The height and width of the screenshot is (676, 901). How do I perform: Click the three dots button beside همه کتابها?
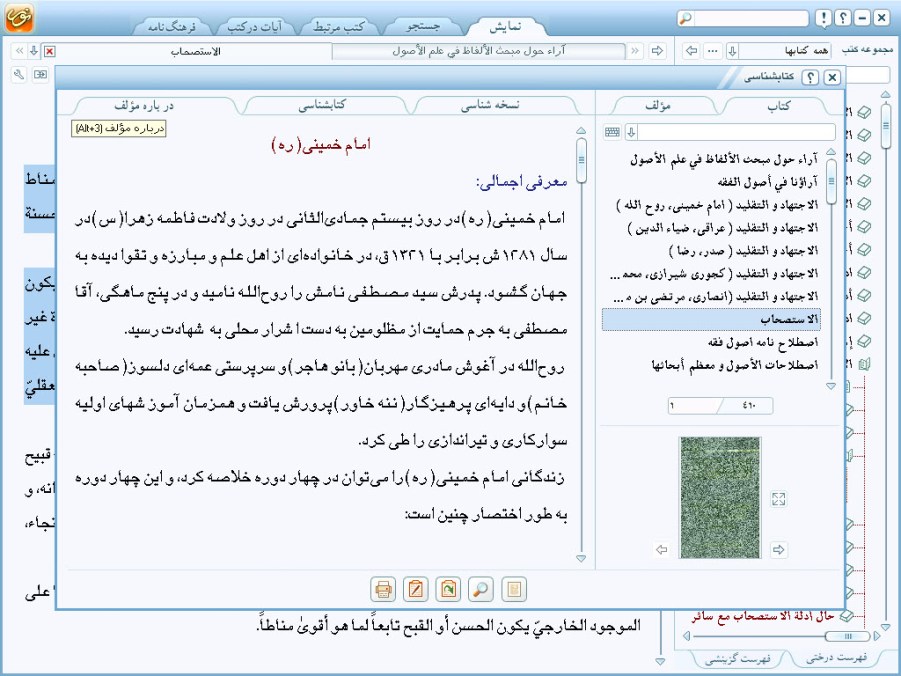713,51
